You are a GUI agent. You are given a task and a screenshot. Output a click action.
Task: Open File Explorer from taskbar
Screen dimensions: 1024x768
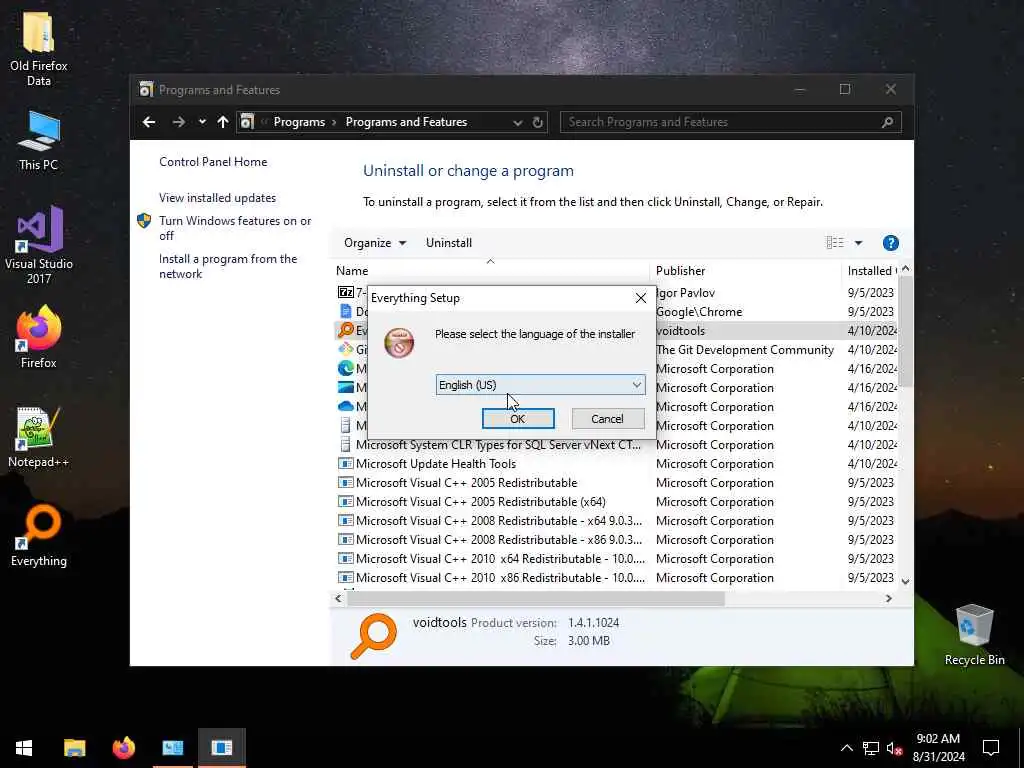click(x=74, y=748)
